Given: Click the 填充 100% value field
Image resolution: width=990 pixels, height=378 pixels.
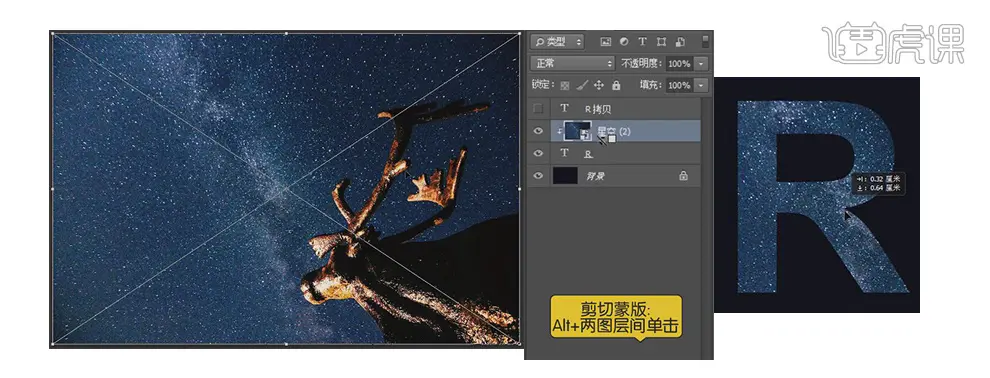Looking at the screenshot, I should coord(679,85).
